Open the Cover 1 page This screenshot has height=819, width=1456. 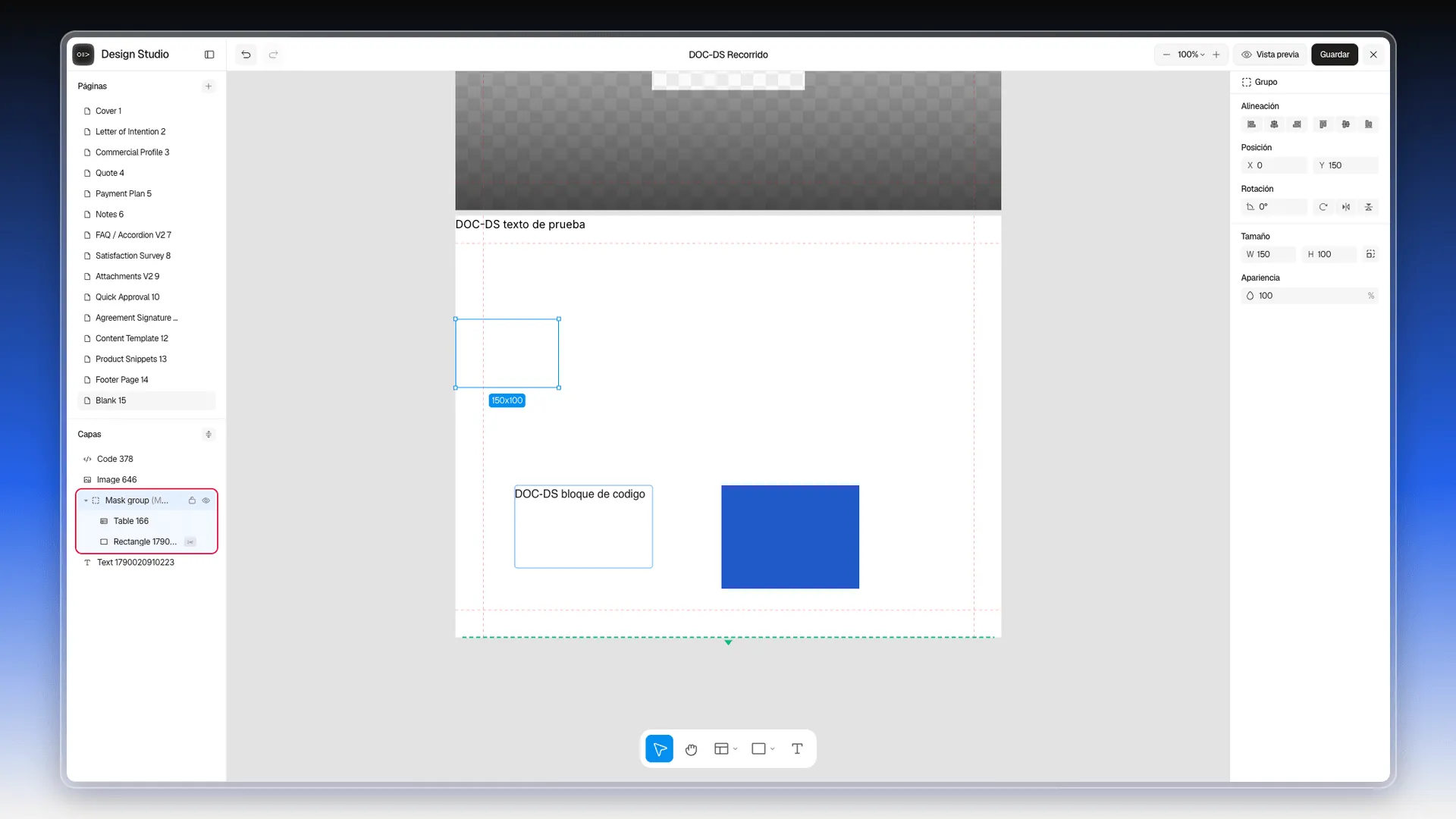(146, 111)
